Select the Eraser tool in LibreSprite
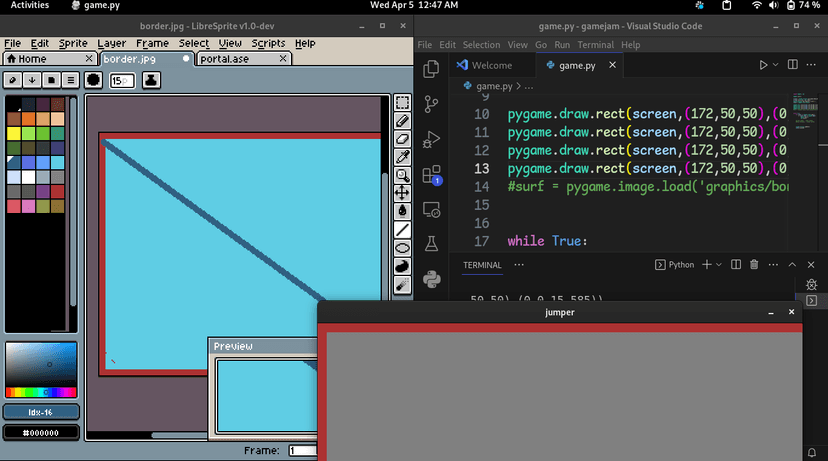Image resolution: width=828 pixels, height=461 pixels. point(402,138)
